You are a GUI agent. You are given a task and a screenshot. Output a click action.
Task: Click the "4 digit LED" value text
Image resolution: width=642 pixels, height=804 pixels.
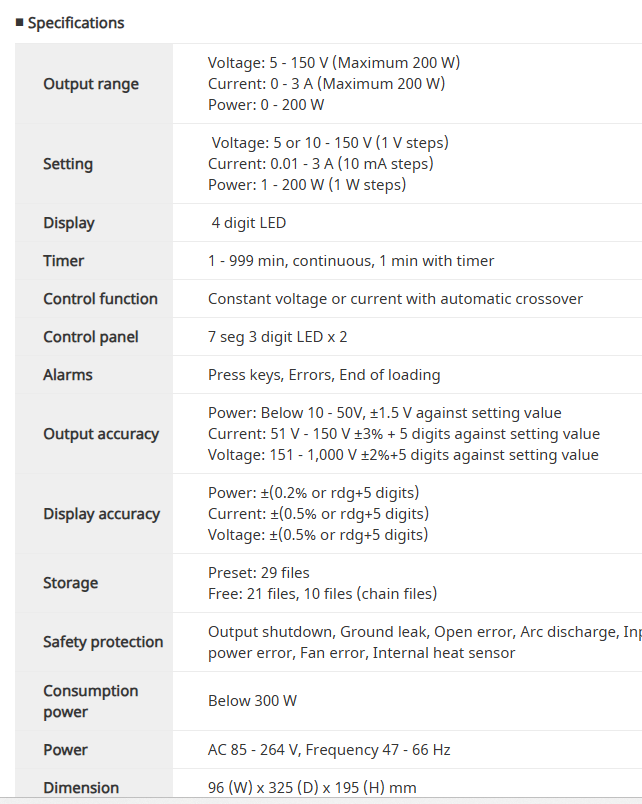tap(249, 223)
